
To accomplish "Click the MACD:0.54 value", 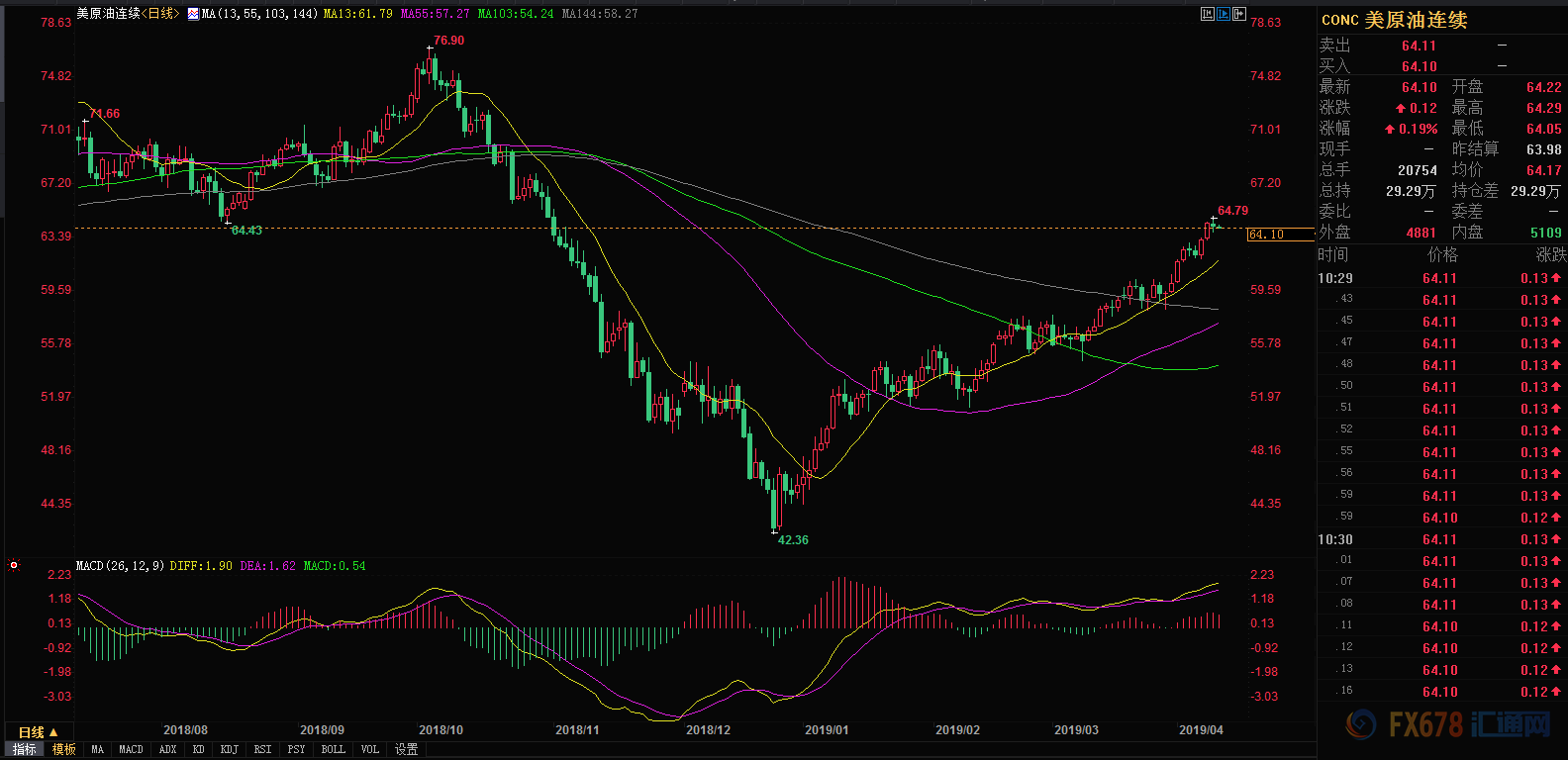I will click(335, 566).
